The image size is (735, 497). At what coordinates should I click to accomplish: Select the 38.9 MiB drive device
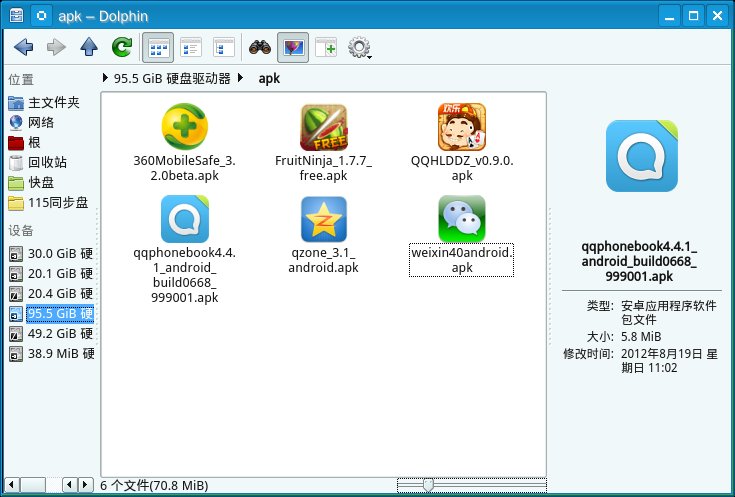click(52, 354)
